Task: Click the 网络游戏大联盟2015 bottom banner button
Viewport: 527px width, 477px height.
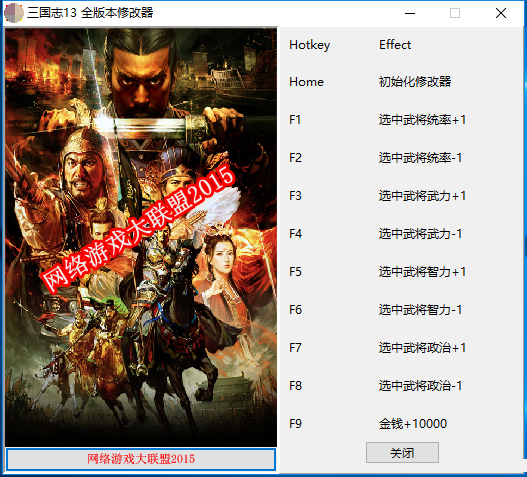Action: pos(141,459)
